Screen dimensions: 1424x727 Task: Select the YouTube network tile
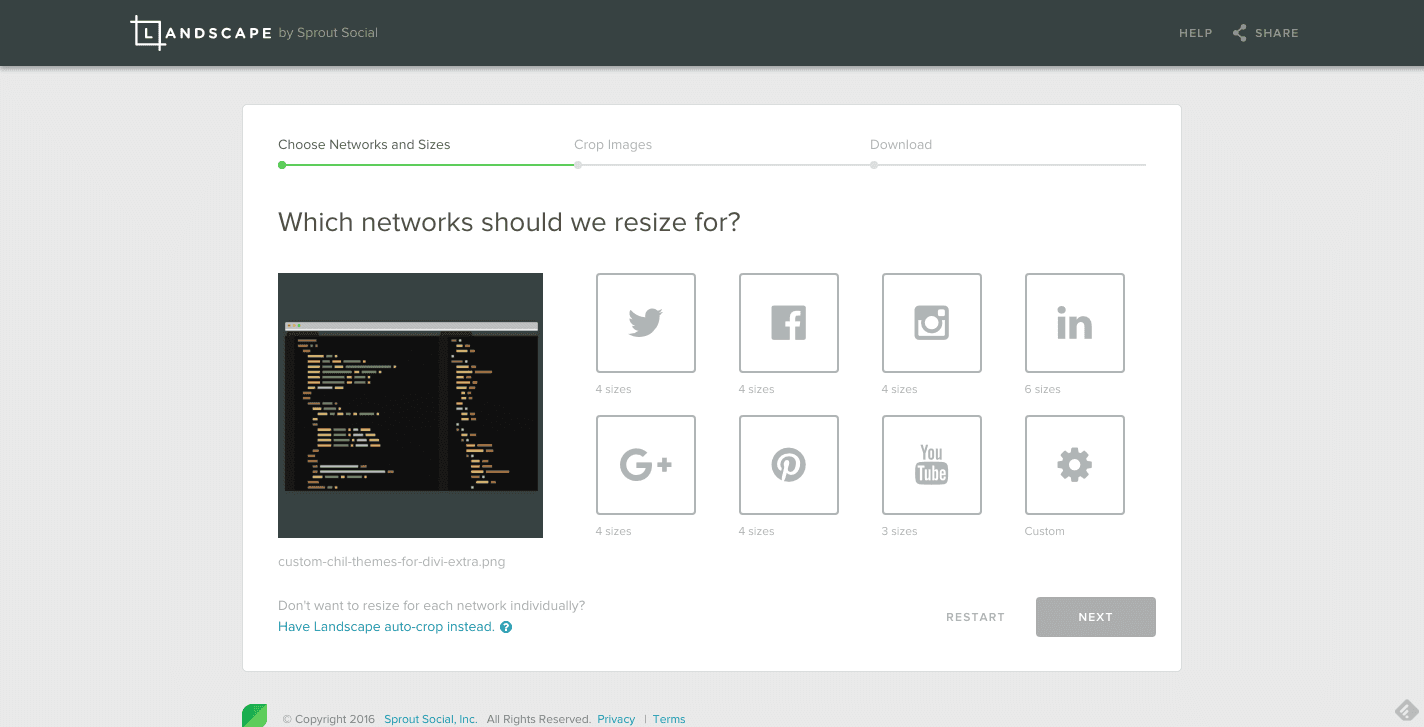click(932, 465)
